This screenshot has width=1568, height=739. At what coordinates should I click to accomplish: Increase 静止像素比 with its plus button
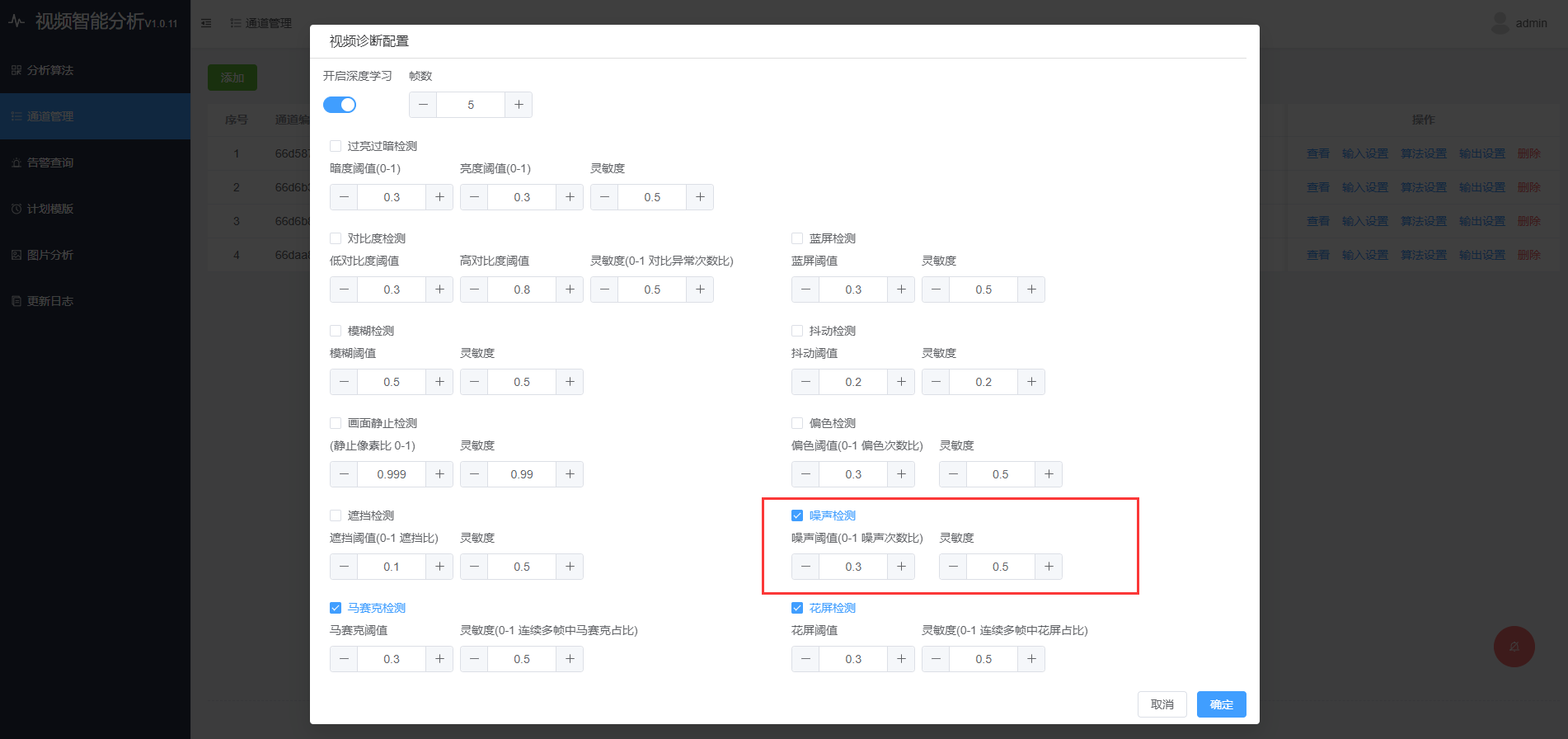(x=439, y=474)
